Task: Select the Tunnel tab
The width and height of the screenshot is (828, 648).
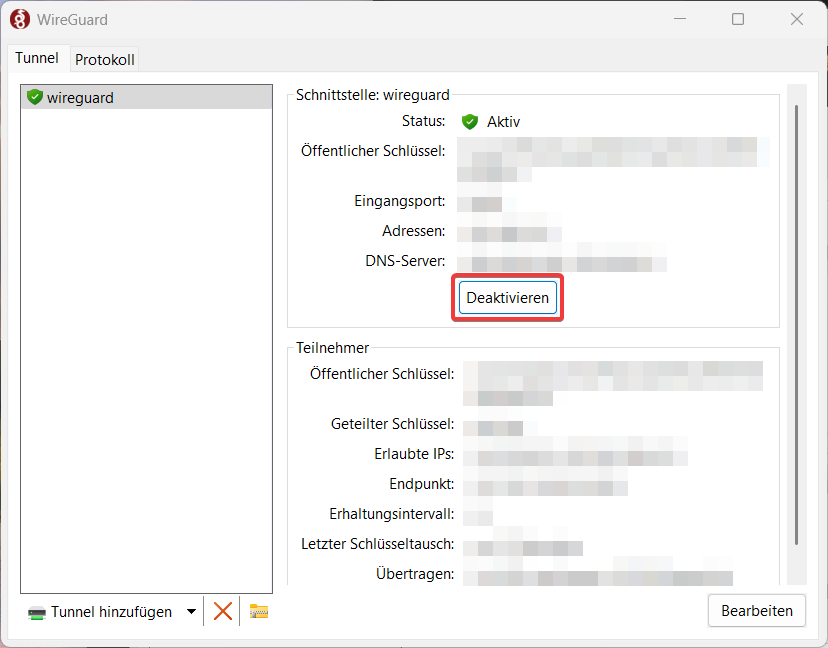Action: click(37, 58)
